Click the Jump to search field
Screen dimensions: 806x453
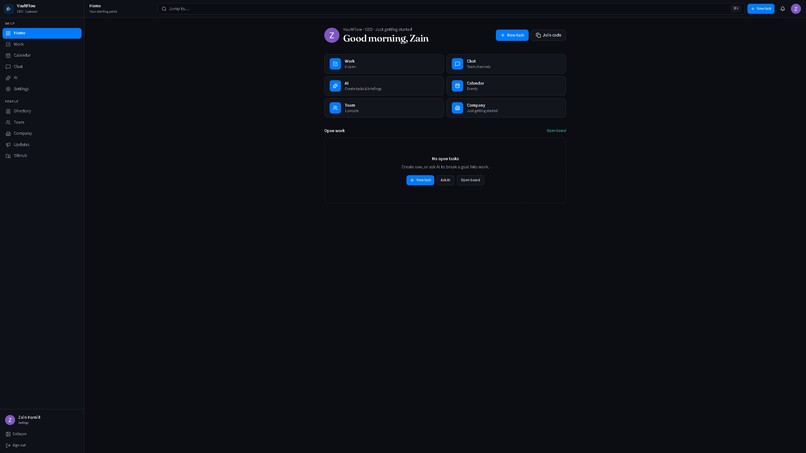[x=450, y=9]
